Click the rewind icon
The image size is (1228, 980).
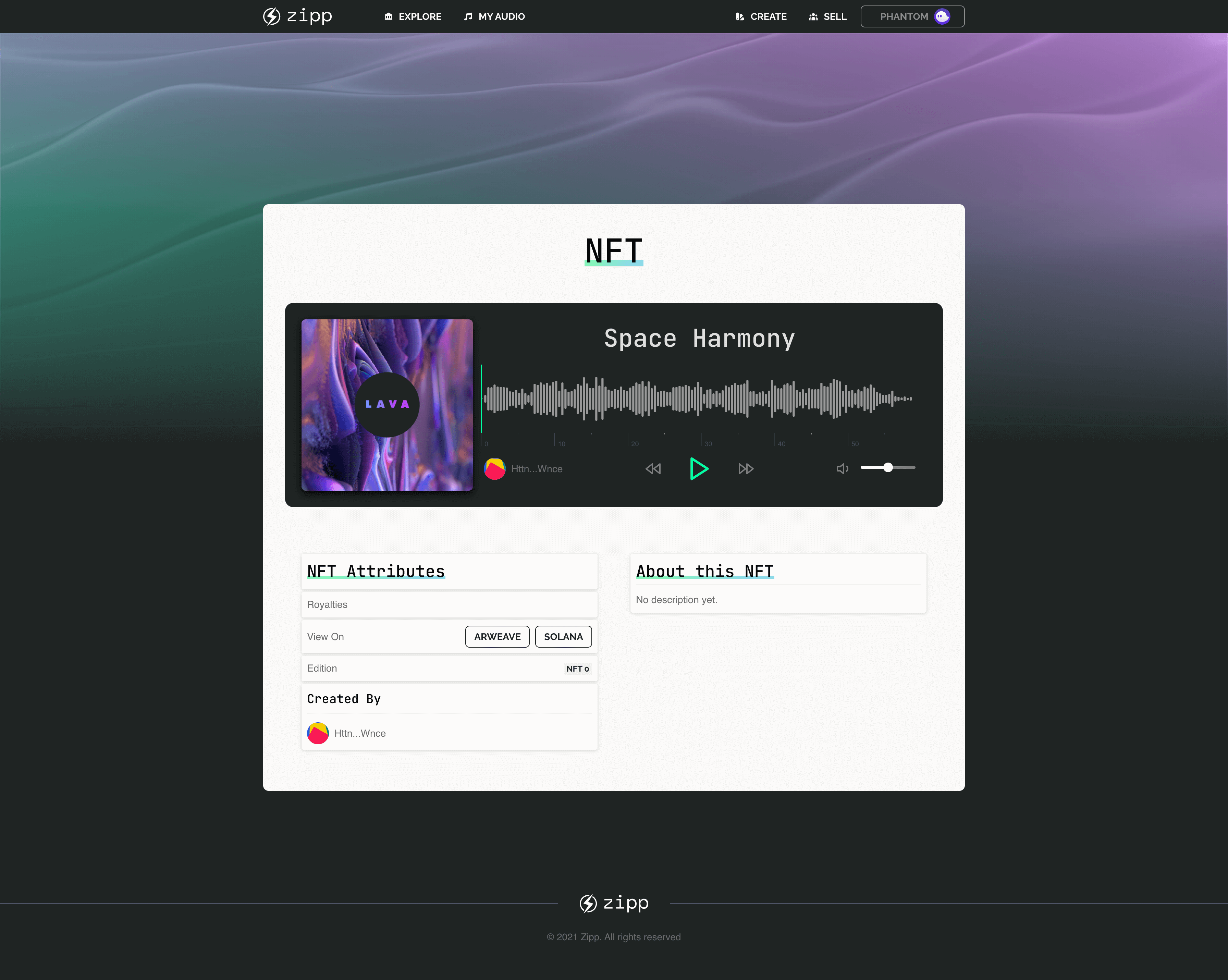653,468
